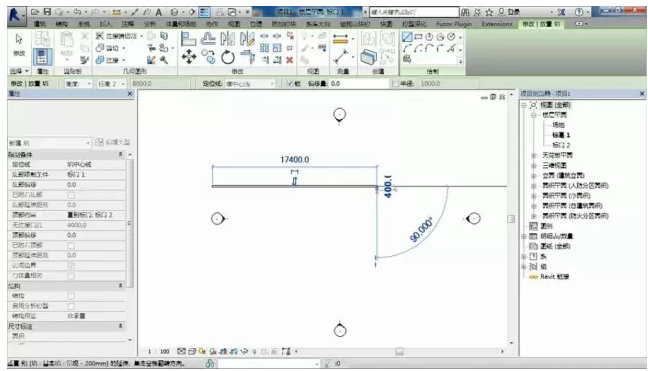The width and height of the screenshot is (648, 371).
Task: Open the Analyze ribbon tab
Action: pyautogui.click(x=150, y=24)
